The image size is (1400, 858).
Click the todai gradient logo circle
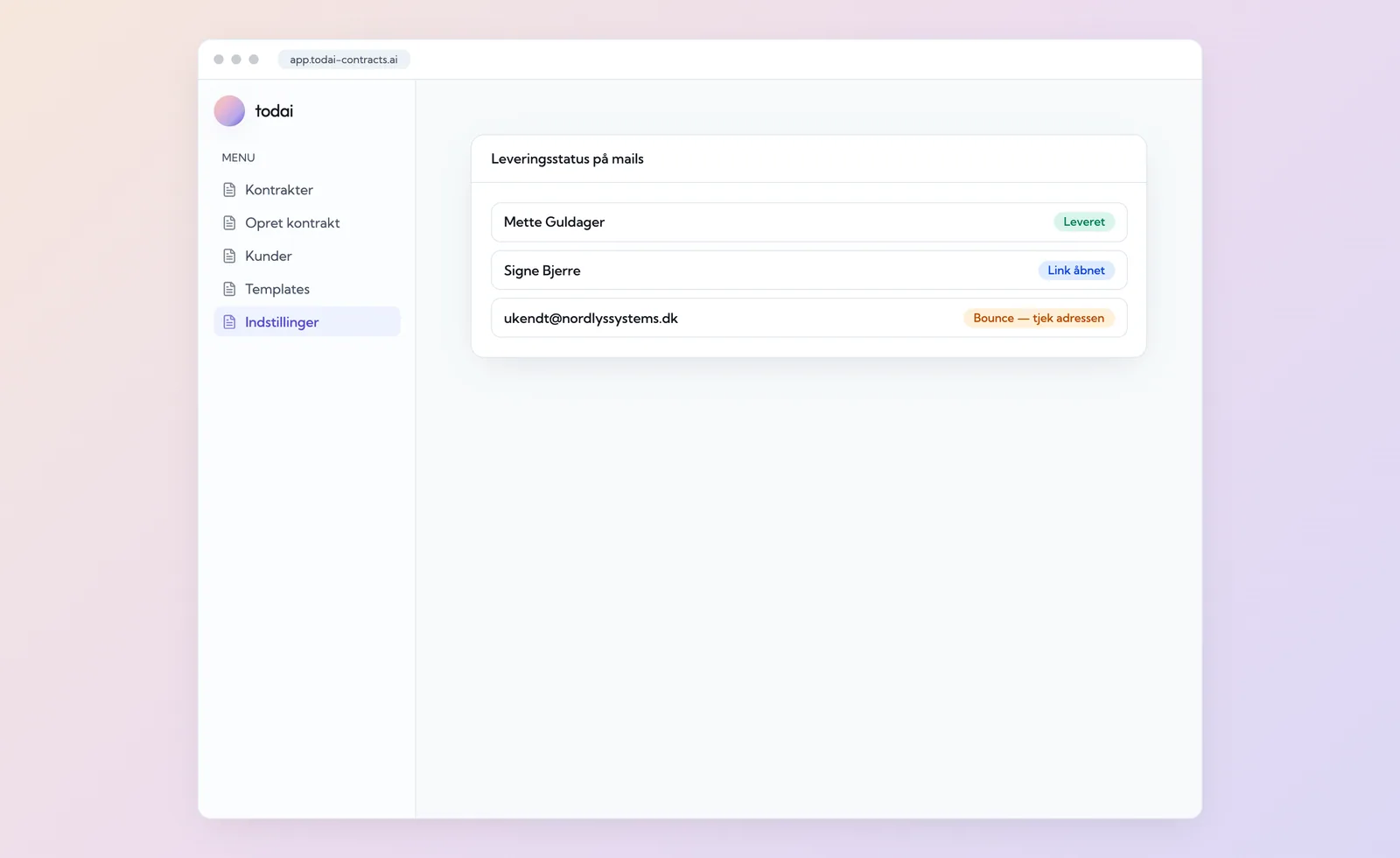[x=229, y=111]
